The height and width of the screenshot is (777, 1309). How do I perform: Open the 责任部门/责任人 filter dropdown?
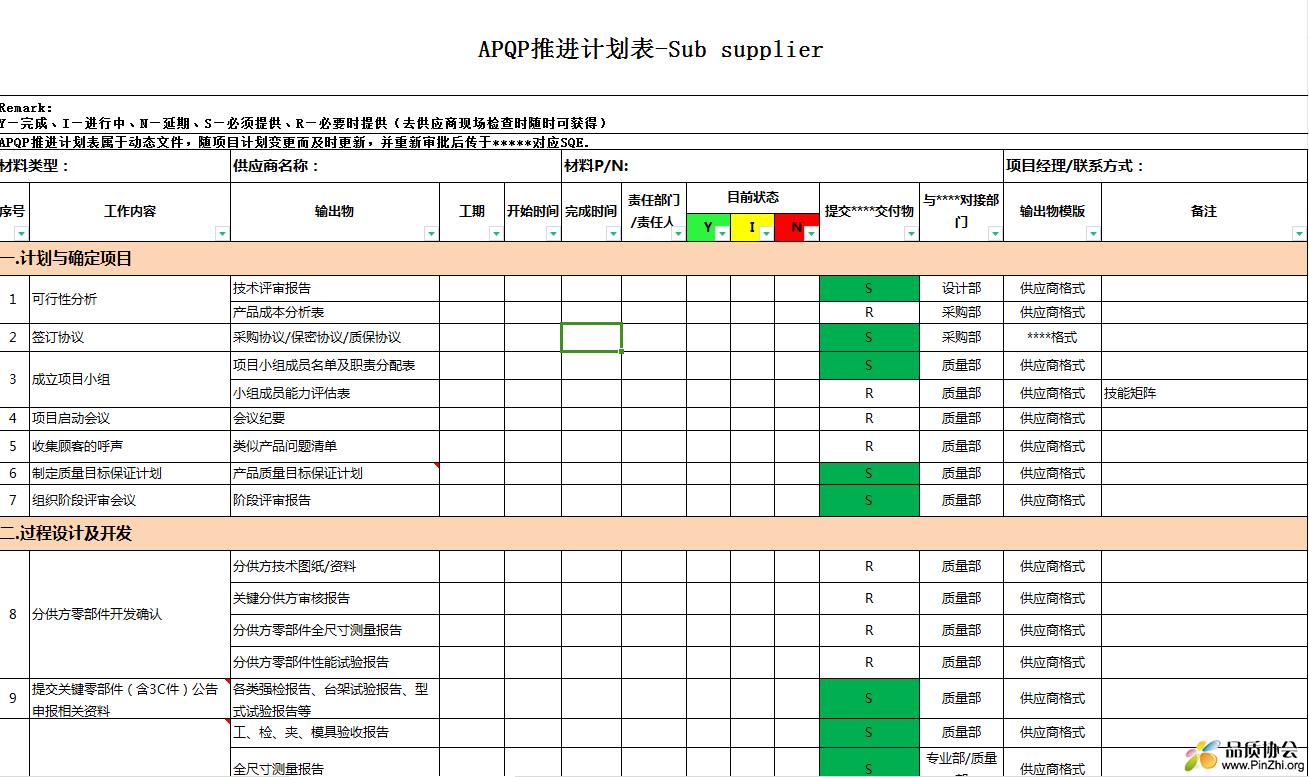678,233
